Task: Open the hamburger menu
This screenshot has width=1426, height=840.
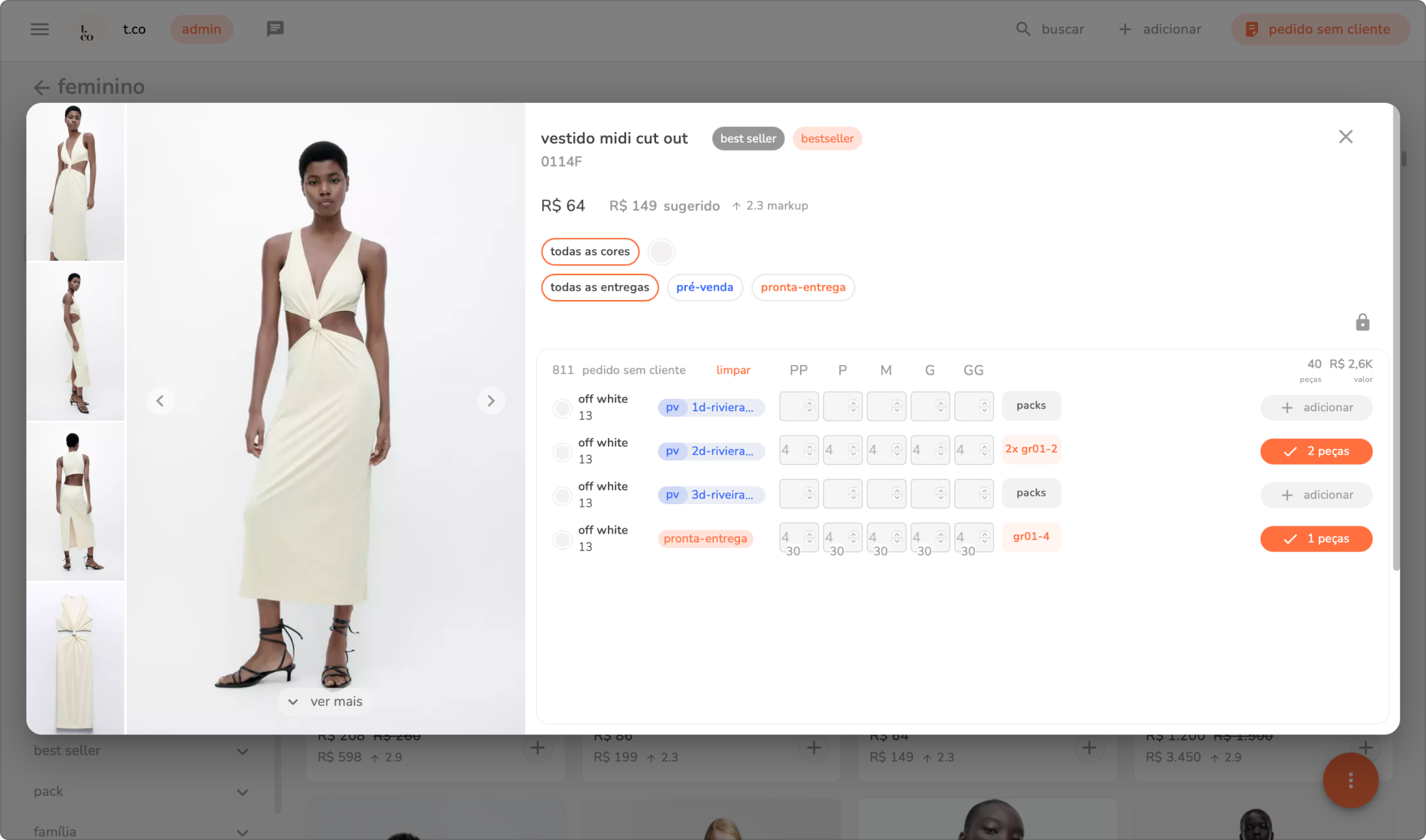Action: click(40, 29)
